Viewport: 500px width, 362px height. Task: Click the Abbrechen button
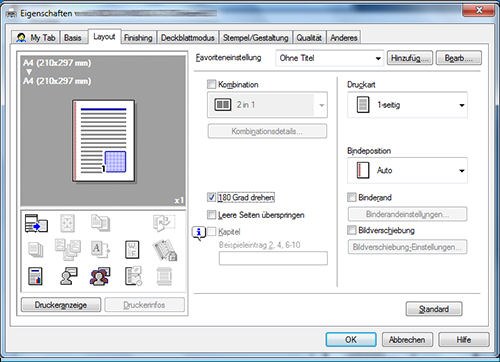pos(407,340)
